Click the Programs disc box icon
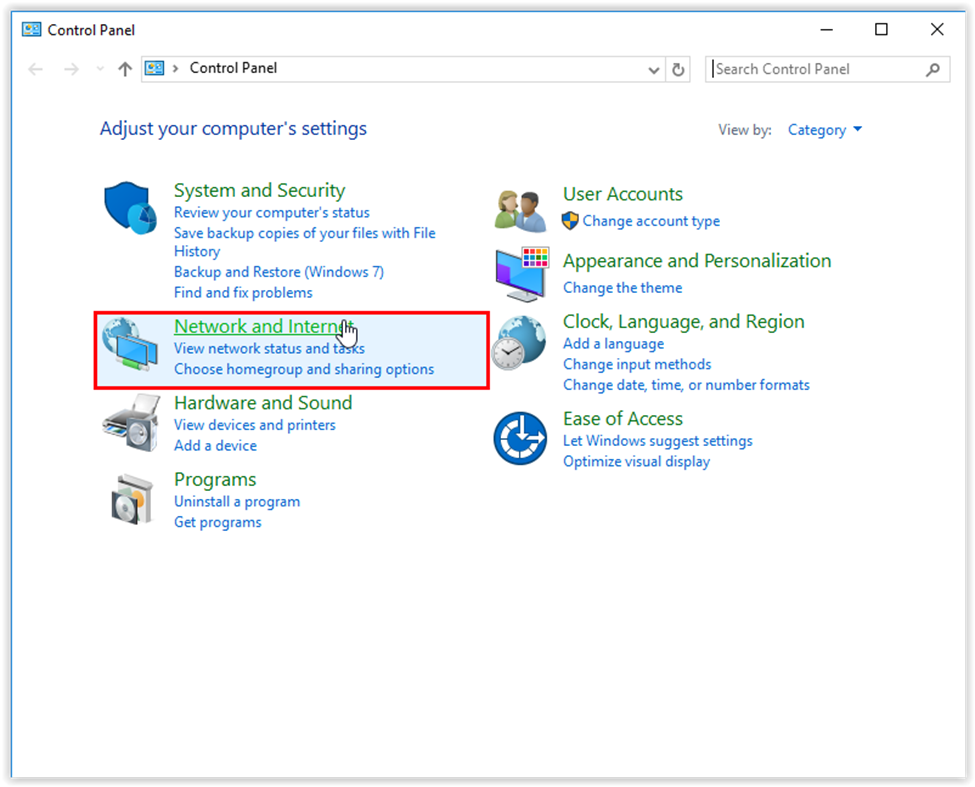Screen dimensions: 975x787 pos(131,499)
